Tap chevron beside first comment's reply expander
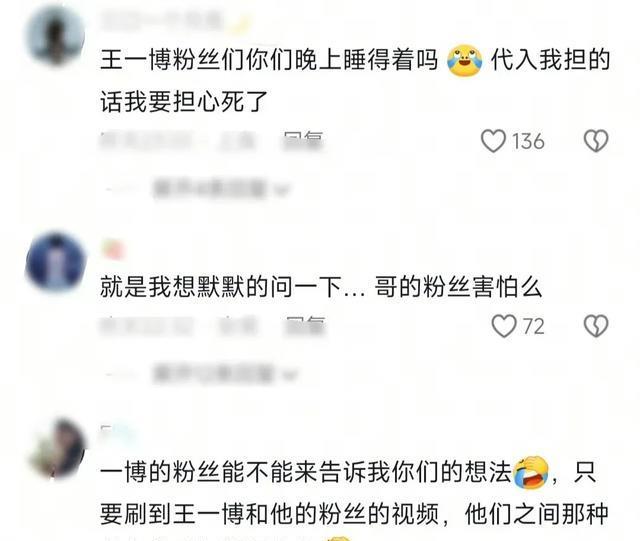 pos(284,189)
